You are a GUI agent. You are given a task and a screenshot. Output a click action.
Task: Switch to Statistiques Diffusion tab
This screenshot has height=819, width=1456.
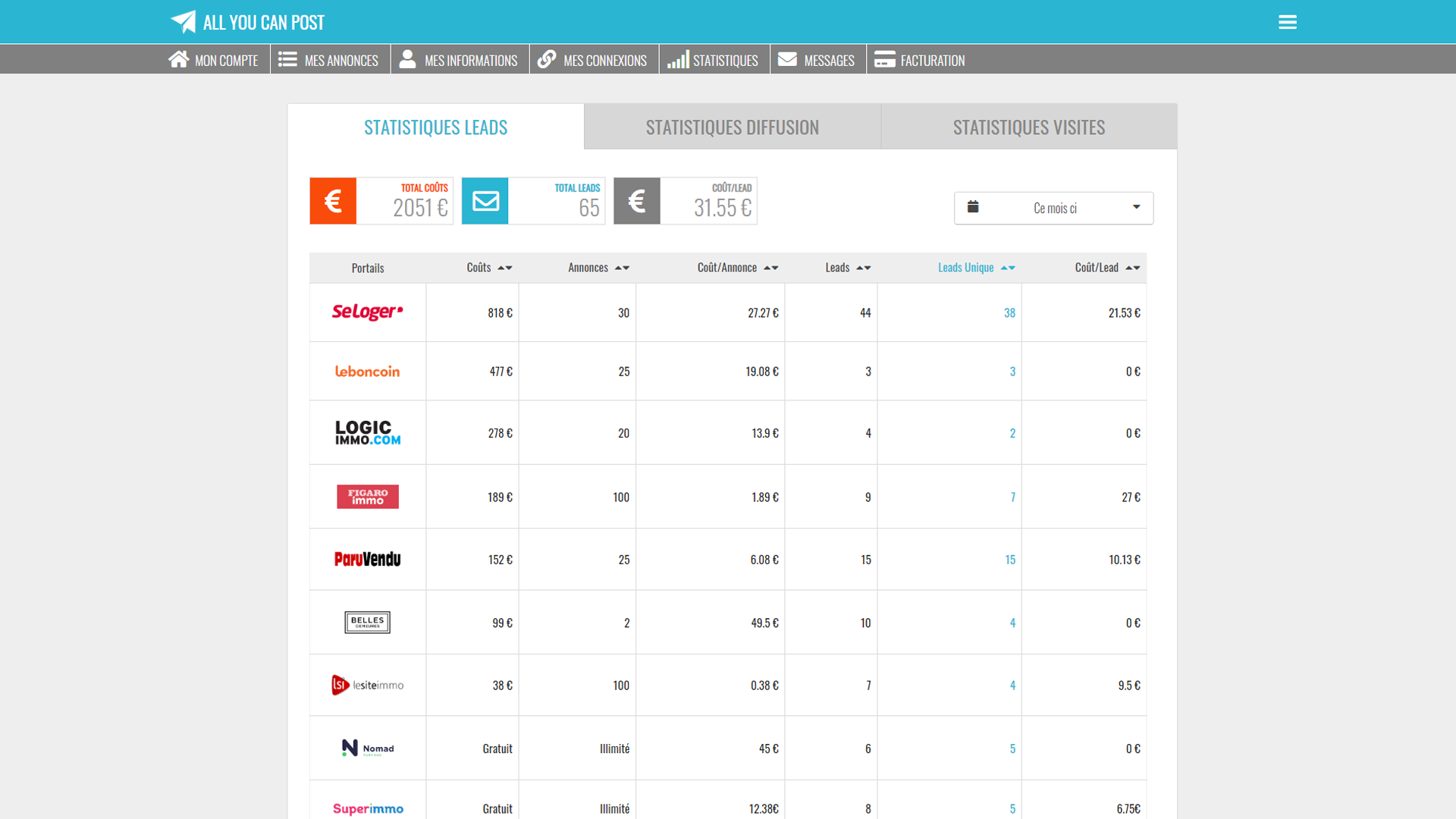[733, 127]
